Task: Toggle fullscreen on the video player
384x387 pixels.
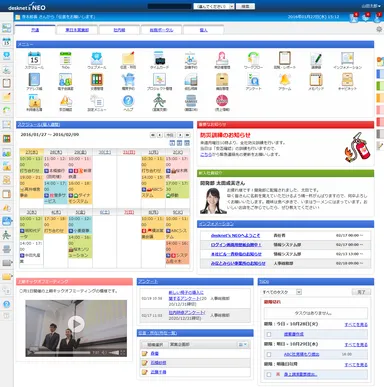Action: click(123, 352)
